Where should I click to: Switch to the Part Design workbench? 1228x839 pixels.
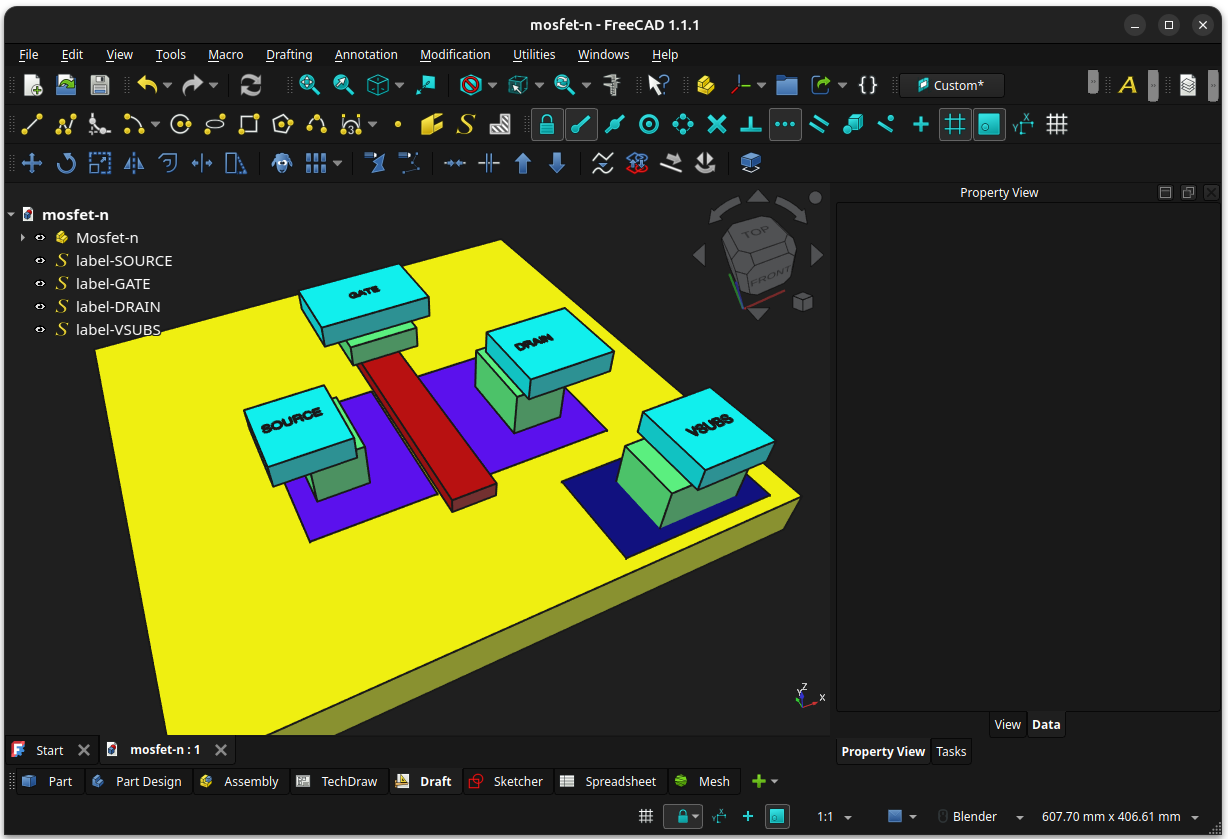click(x=137, y=781)
